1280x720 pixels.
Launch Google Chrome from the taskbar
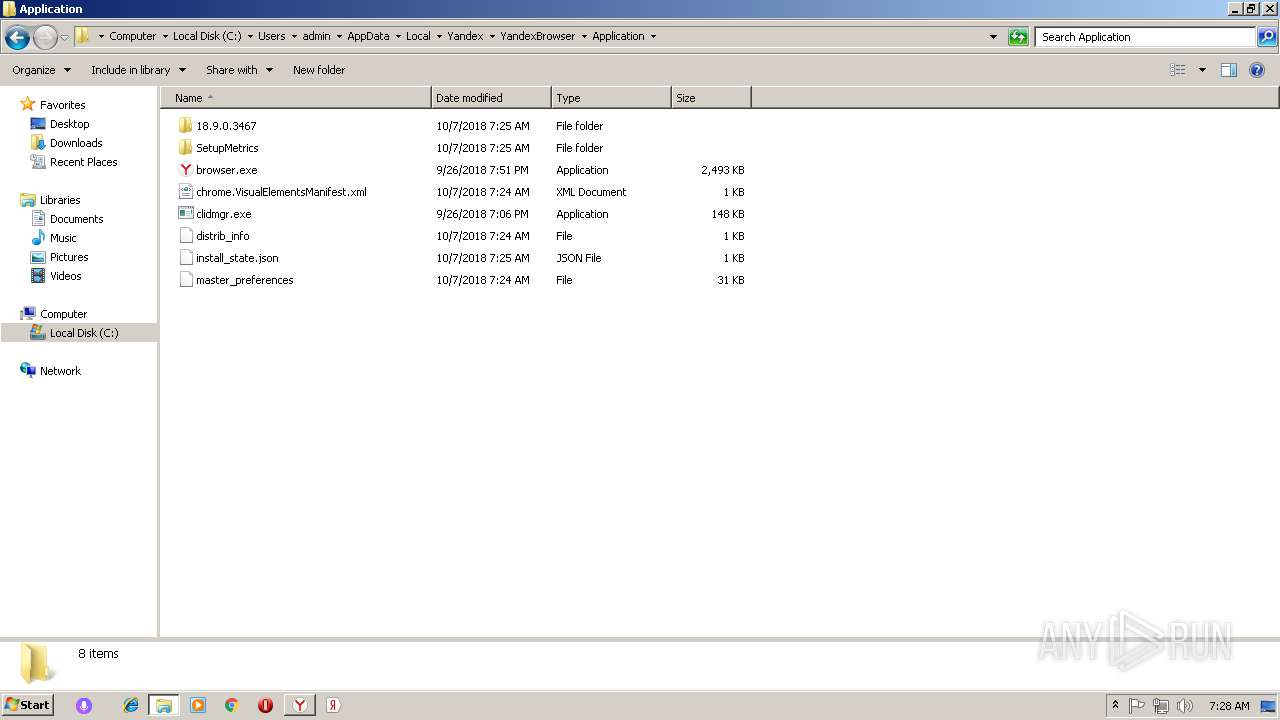pos(231,705)
